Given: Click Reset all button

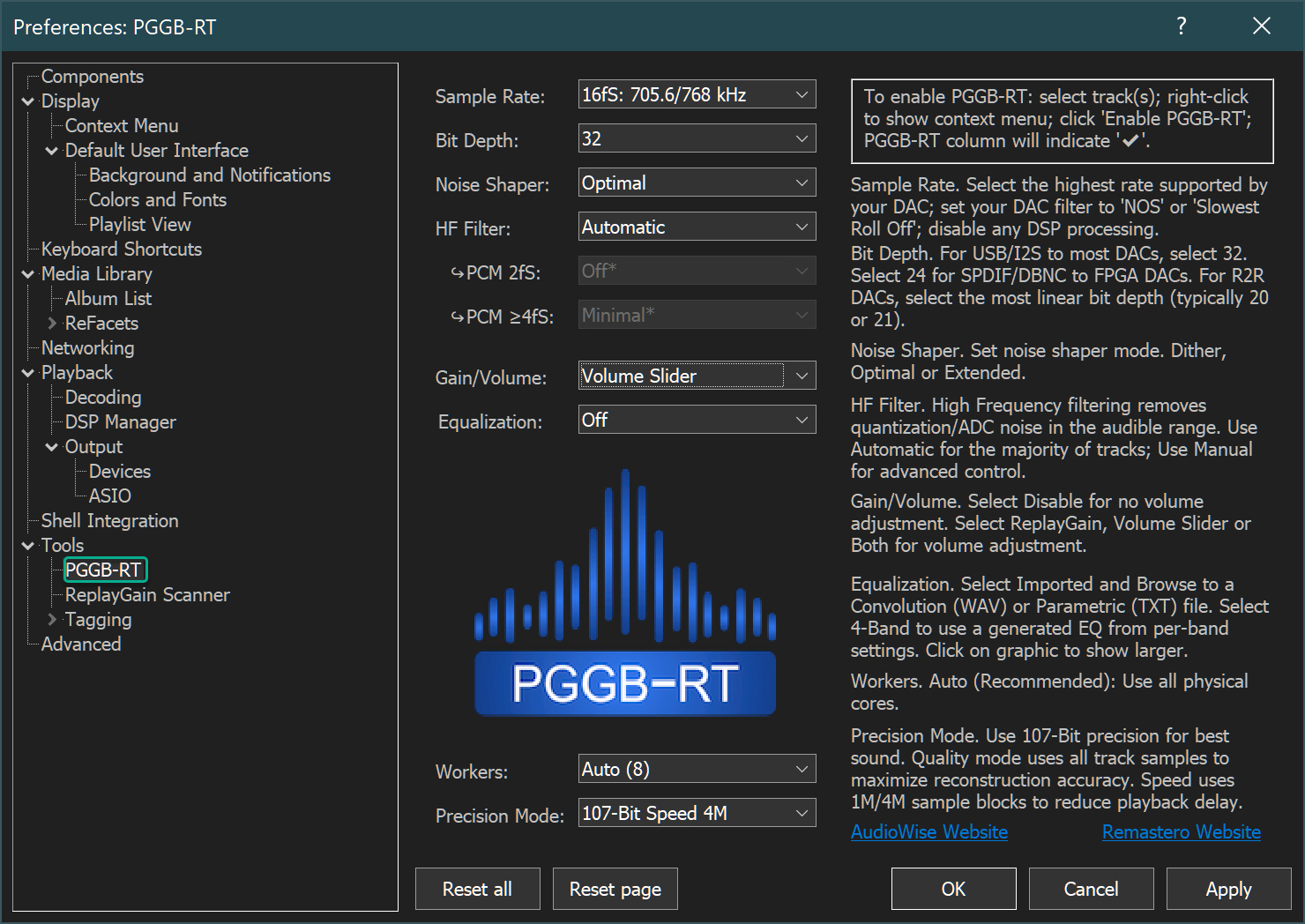Looking at the screenshot, I should tap(477, 889).
